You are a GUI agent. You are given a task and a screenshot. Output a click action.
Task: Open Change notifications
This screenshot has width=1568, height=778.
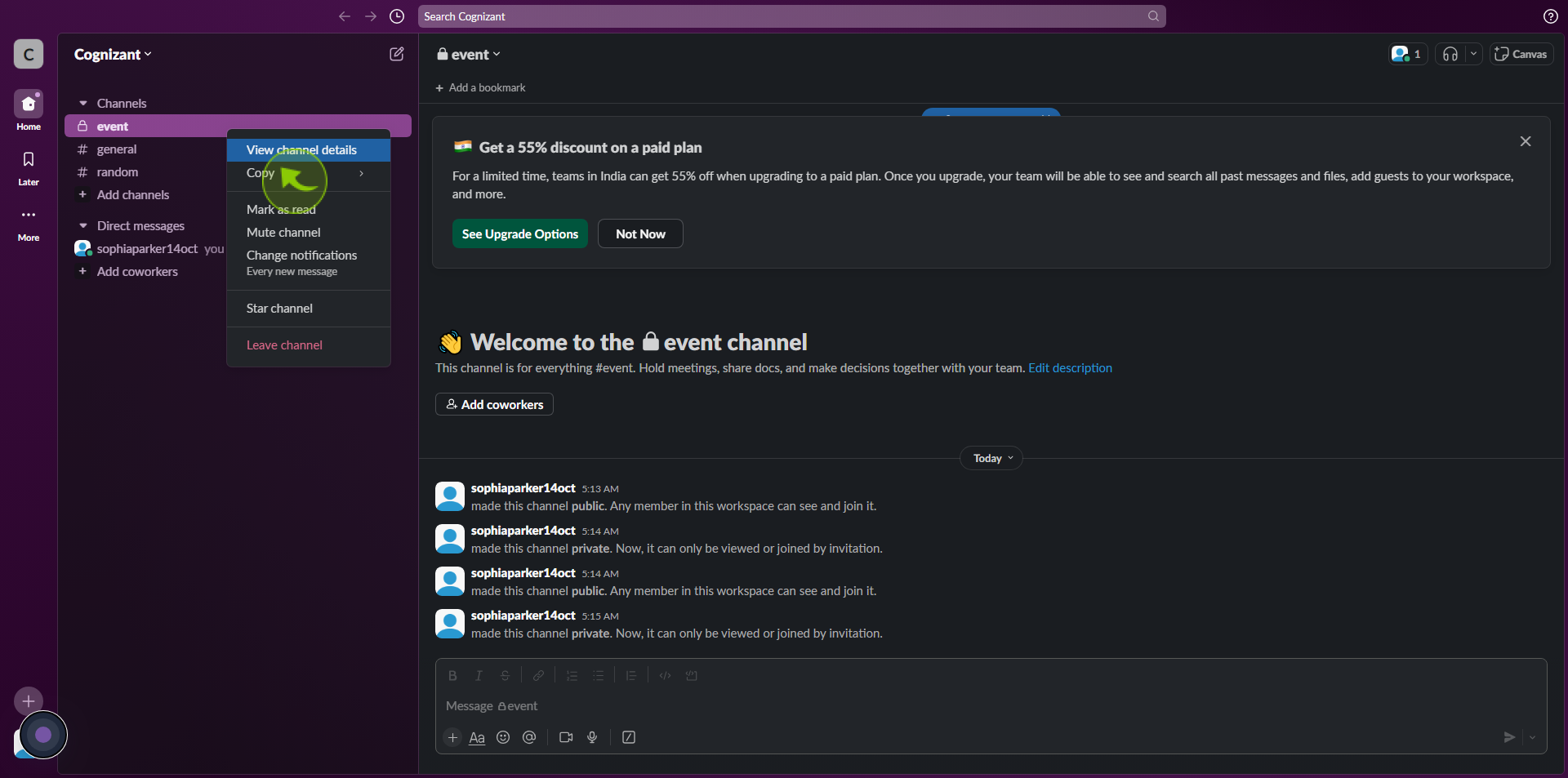pos(308,262)
